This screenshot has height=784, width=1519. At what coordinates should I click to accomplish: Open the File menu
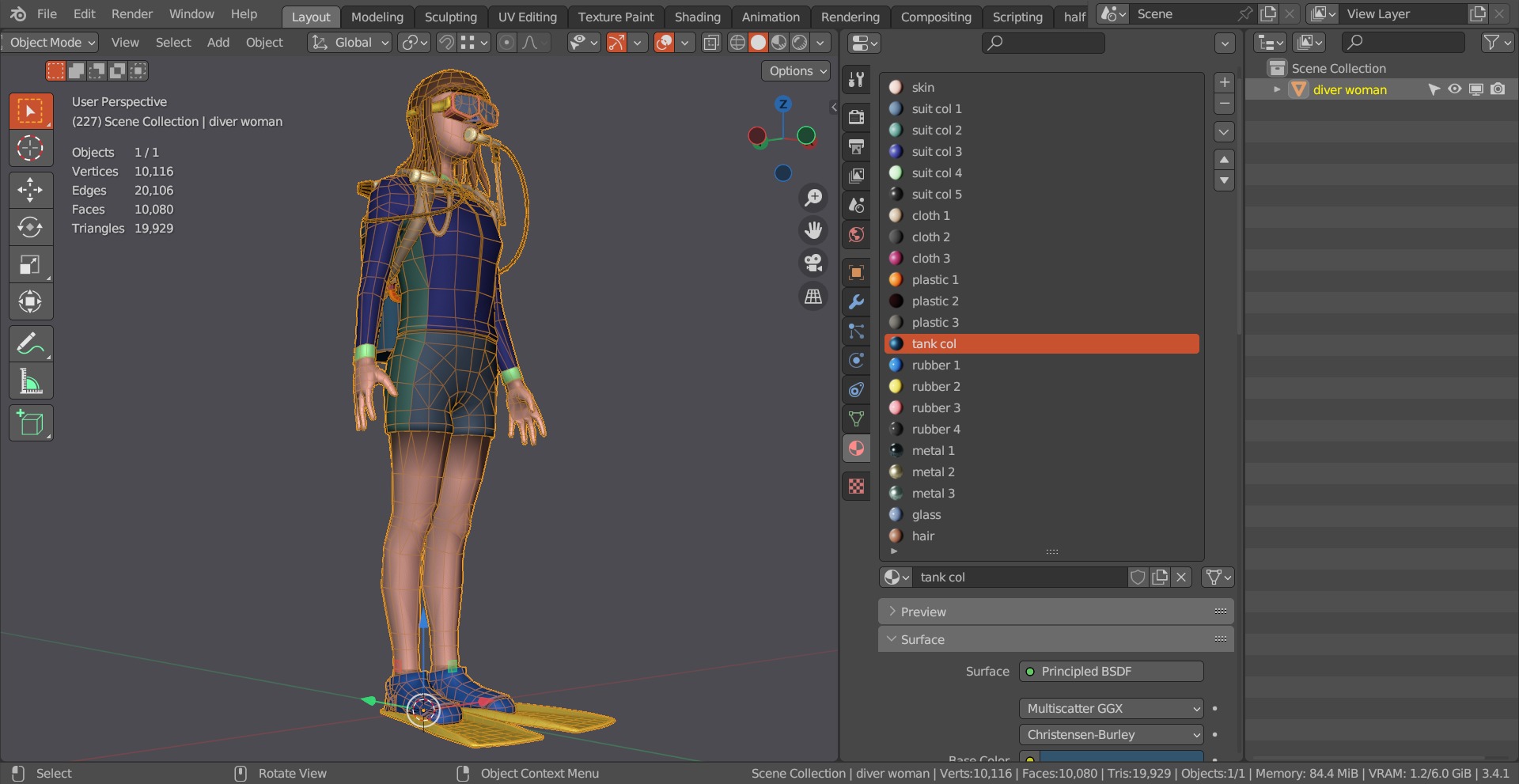coord(47,13)
